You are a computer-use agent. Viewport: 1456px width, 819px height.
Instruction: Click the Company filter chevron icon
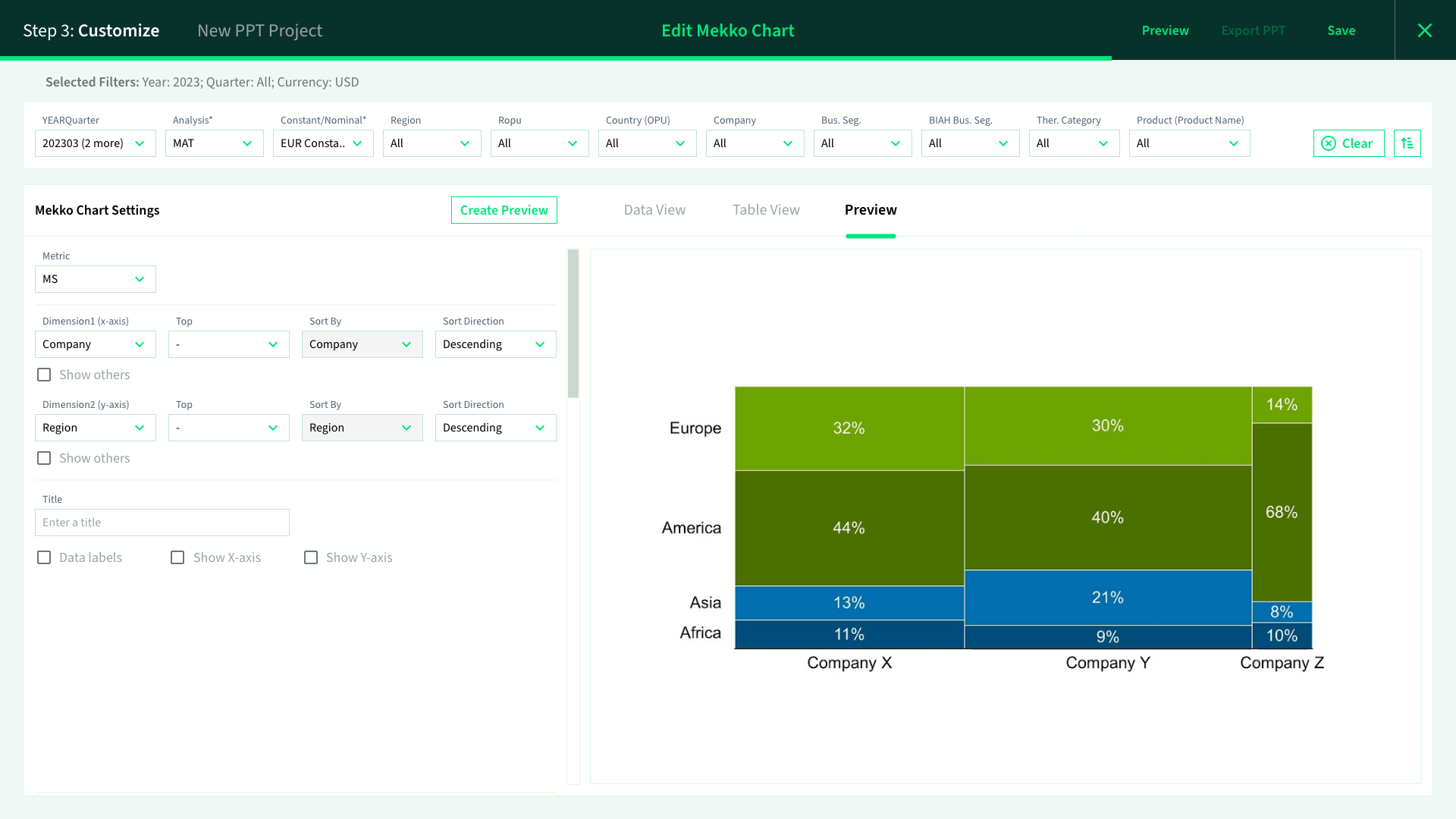[788, 143]
